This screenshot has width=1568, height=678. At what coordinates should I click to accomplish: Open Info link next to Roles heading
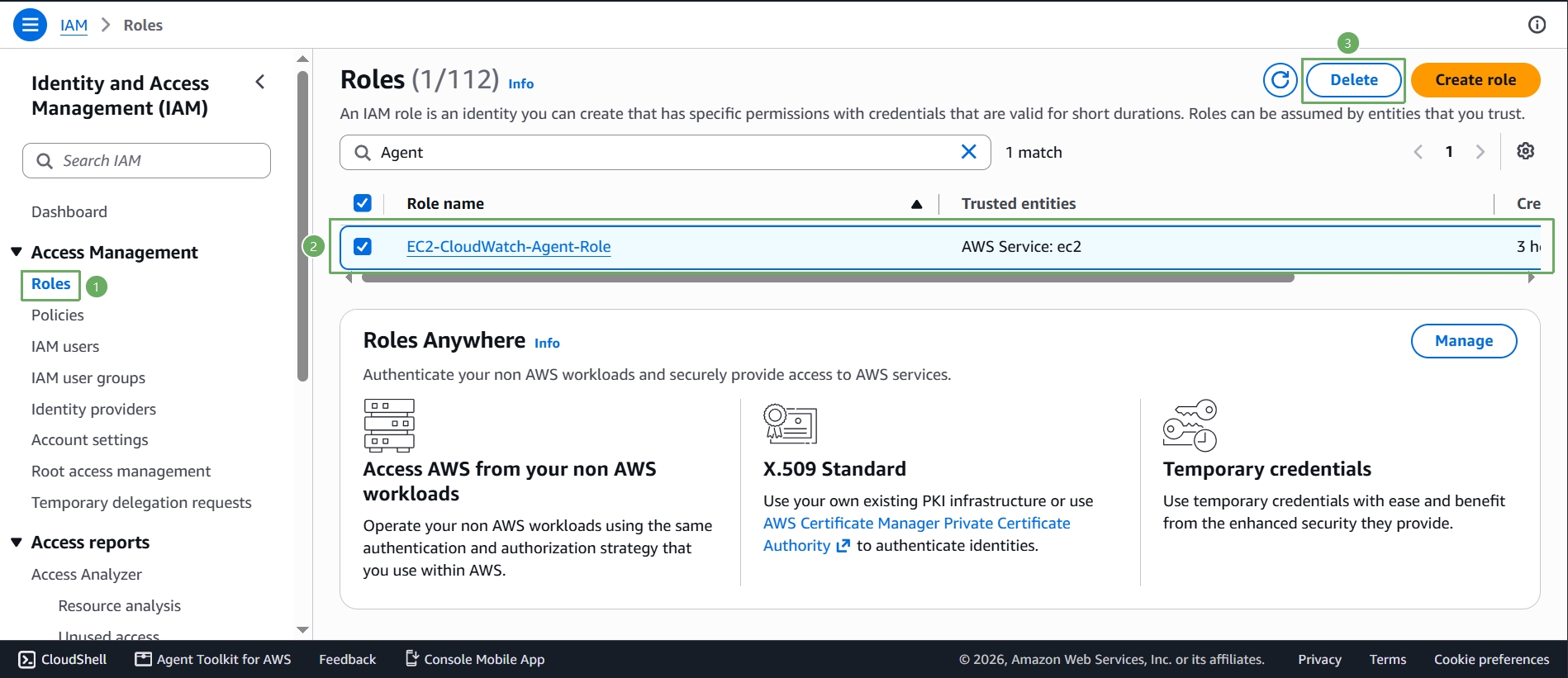pos(521,84)
